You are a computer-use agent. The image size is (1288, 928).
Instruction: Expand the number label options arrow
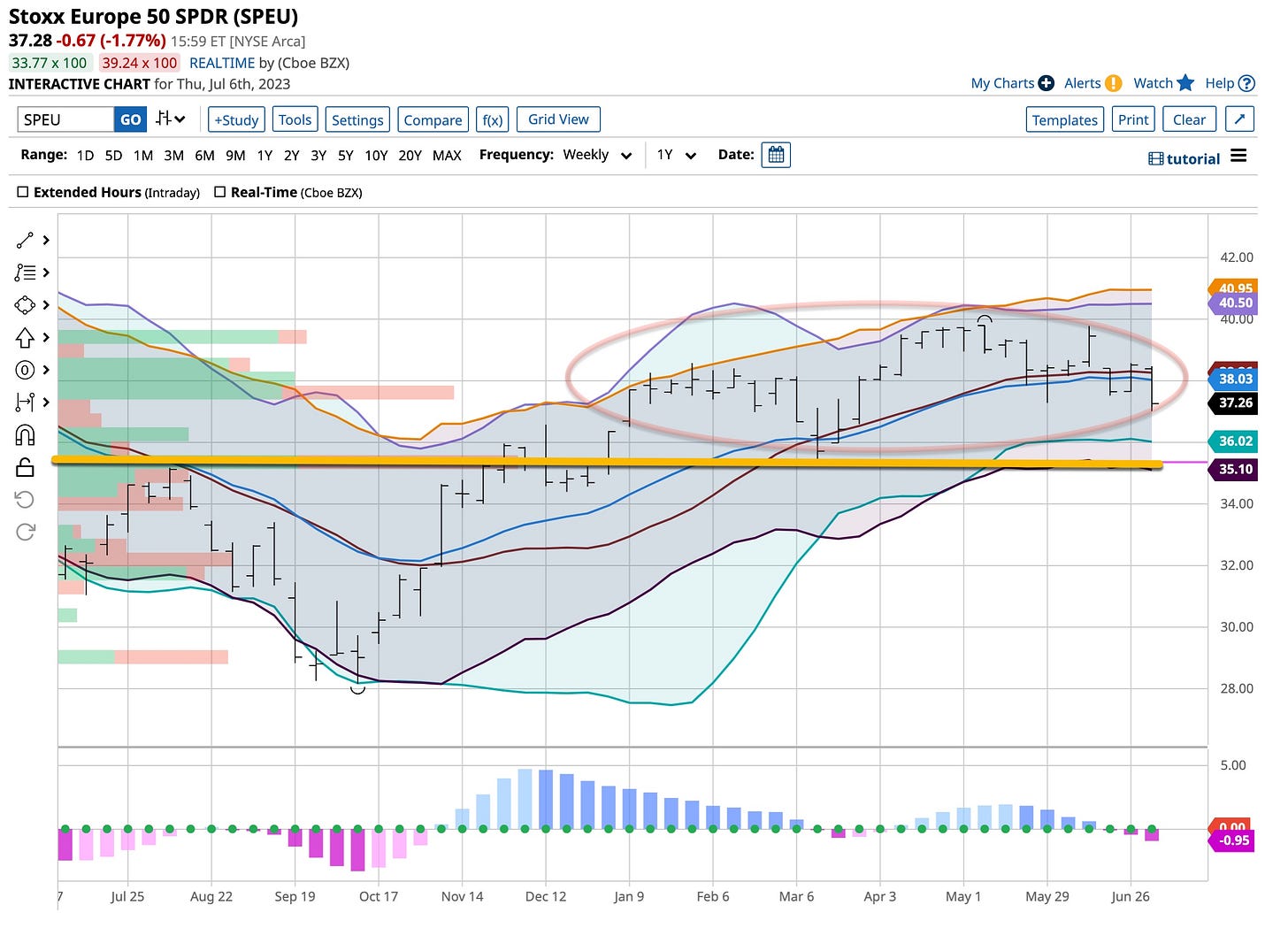(x=46, y=370)
